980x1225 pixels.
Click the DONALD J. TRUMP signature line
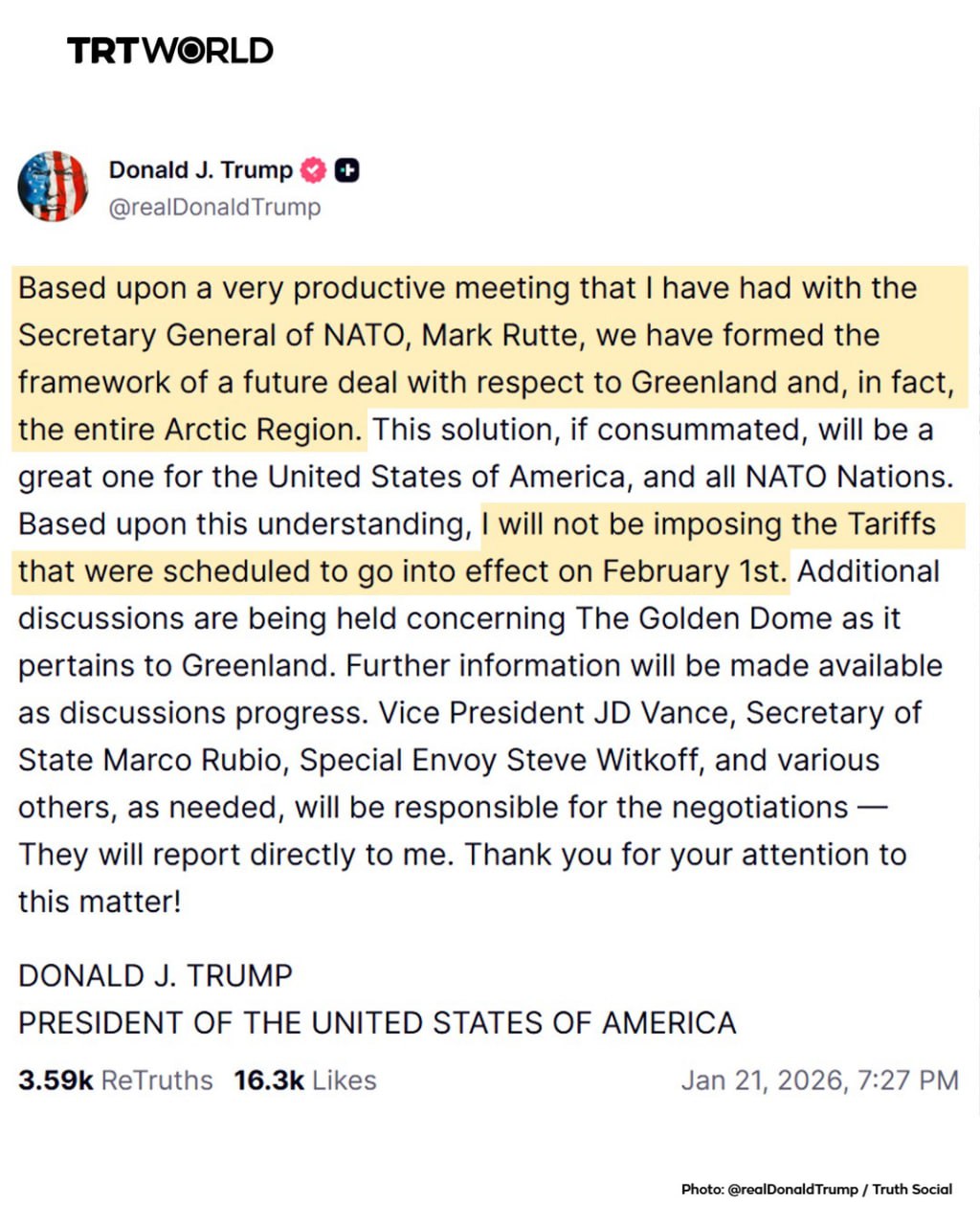(x=155, y=976)
